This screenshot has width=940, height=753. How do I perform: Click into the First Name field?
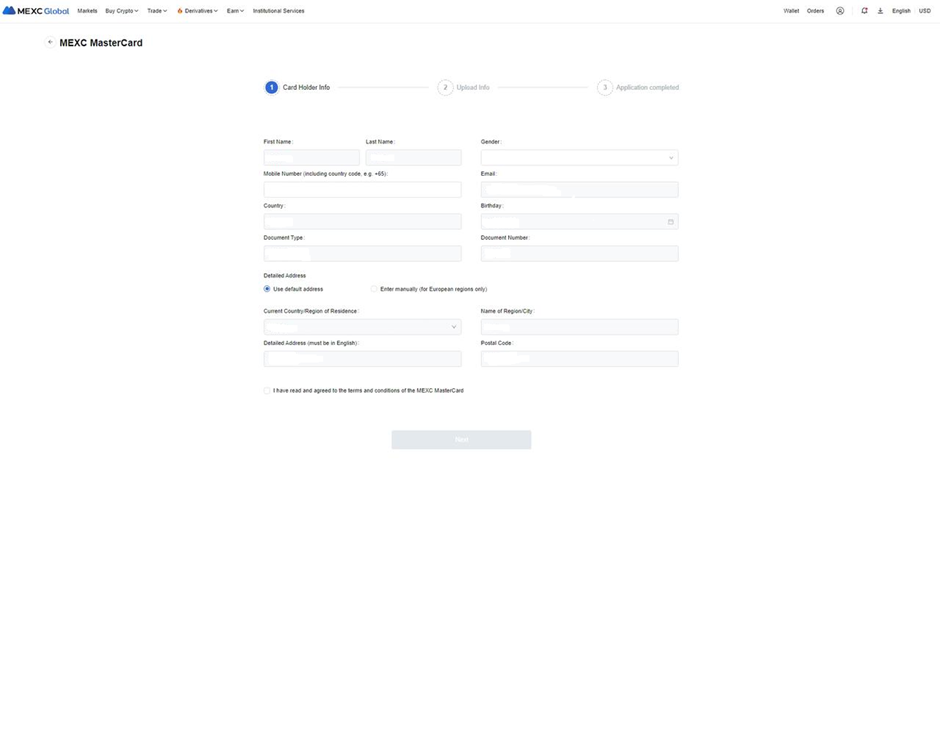coord(311,158)
